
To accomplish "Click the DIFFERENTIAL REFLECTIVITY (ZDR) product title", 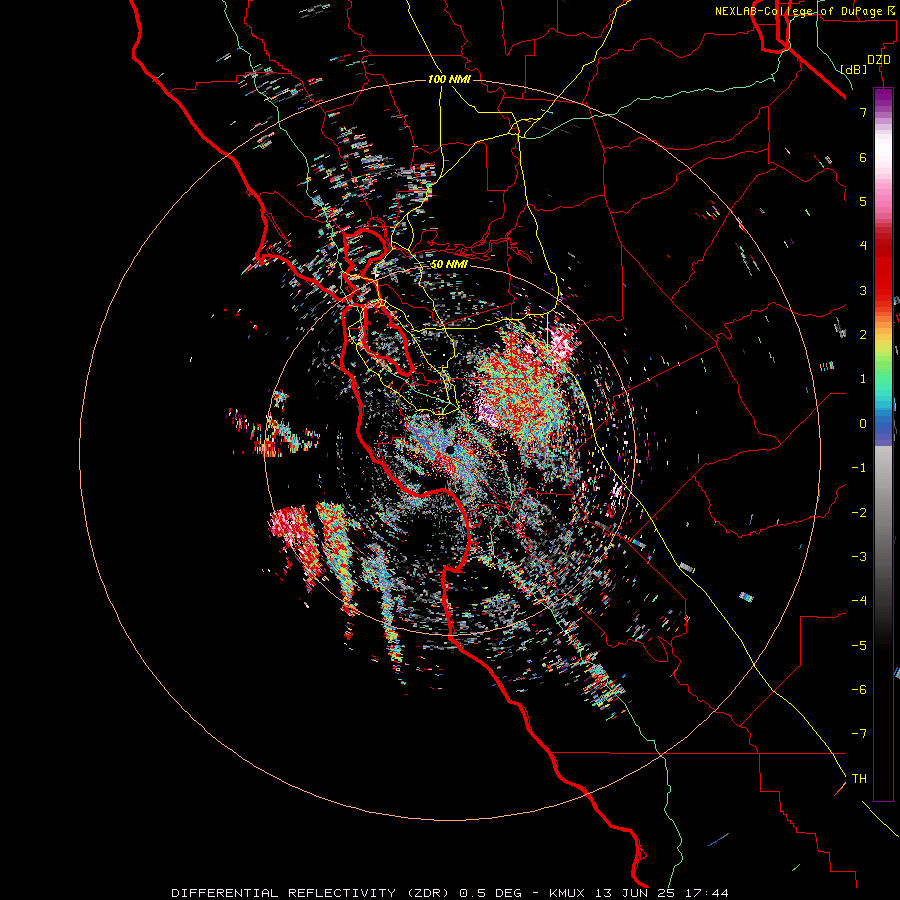I will pos(312,893).
